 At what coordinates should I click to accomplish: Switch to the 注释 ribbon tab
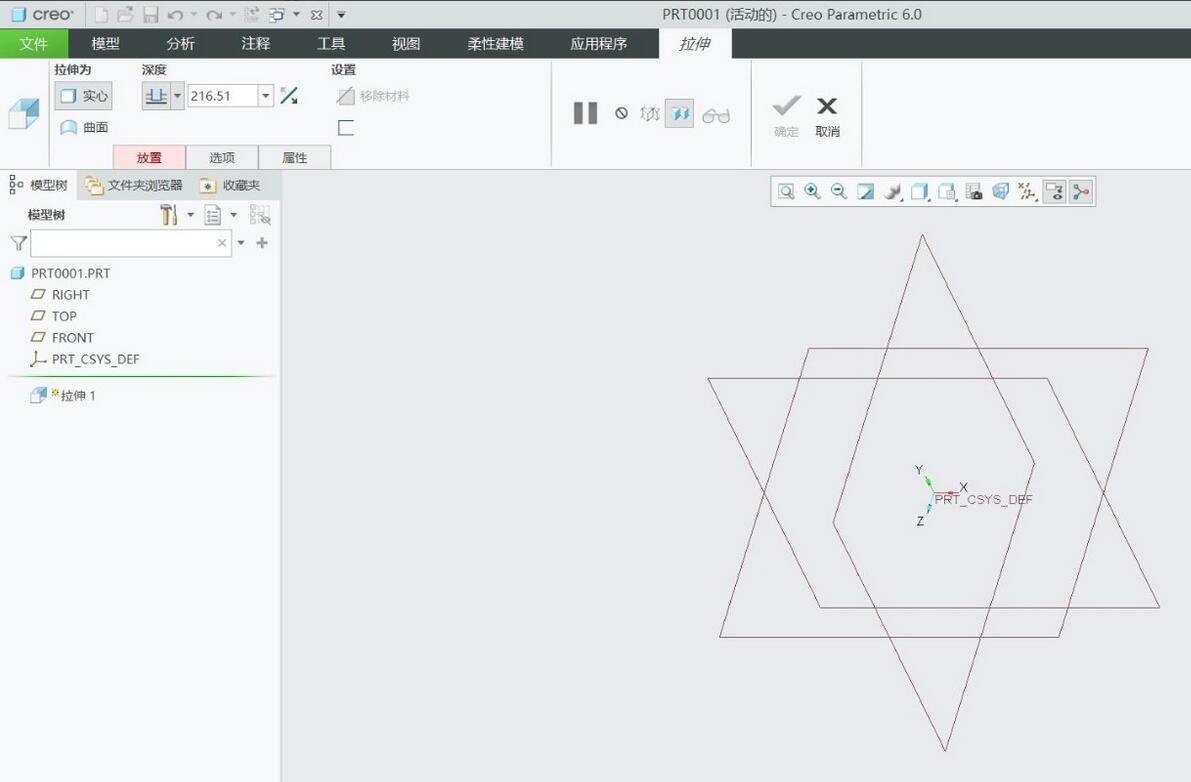(255, 44)
